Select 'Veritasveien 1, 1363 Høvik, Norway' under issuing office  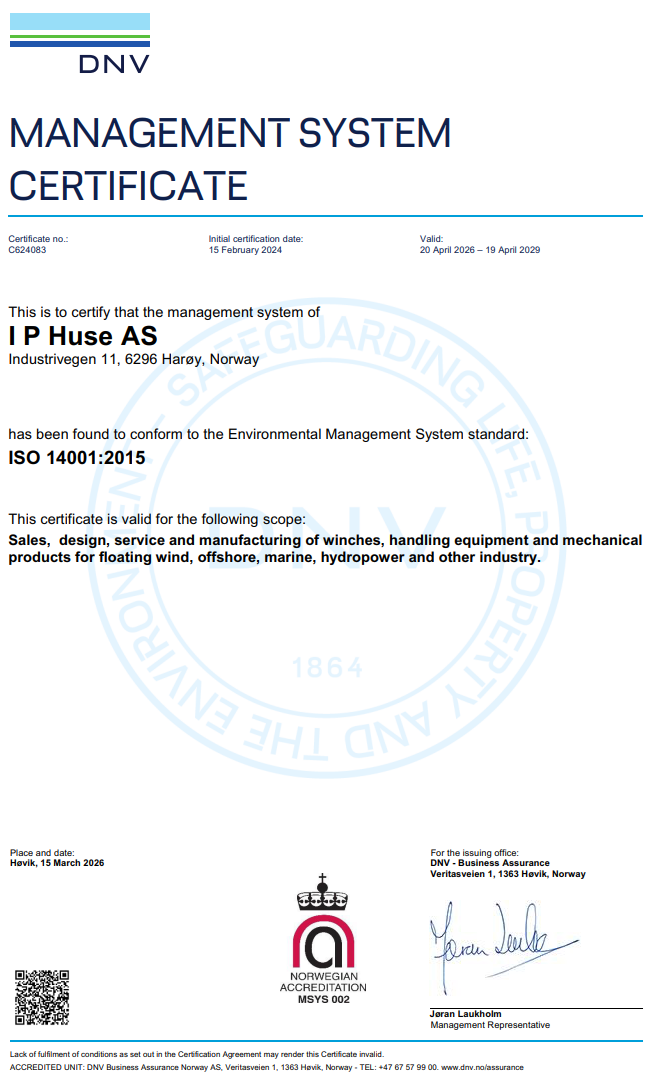click(508, 874)
